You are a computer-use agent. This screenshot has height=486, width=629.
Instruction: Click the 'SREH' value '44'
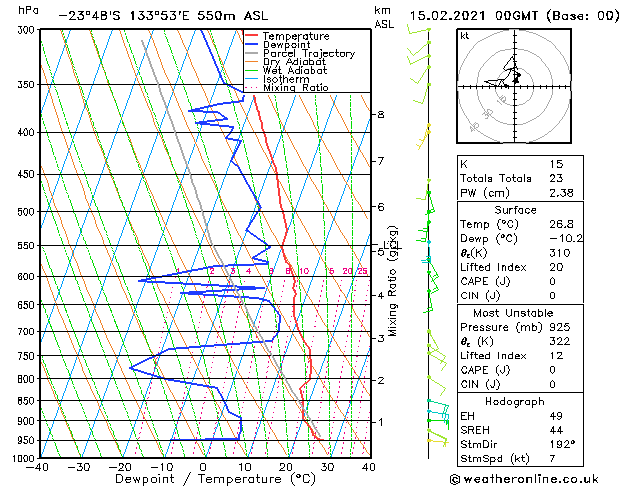pos(556,430)
